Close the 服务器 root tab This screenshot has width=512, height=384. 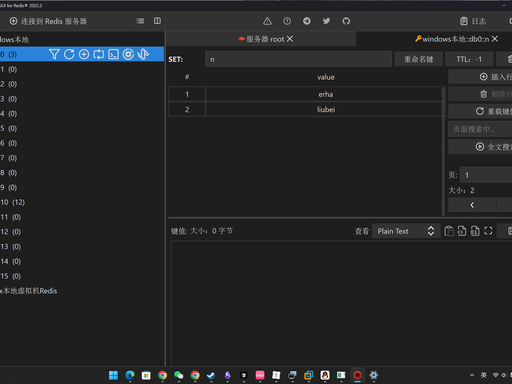(x=290, y=39)
